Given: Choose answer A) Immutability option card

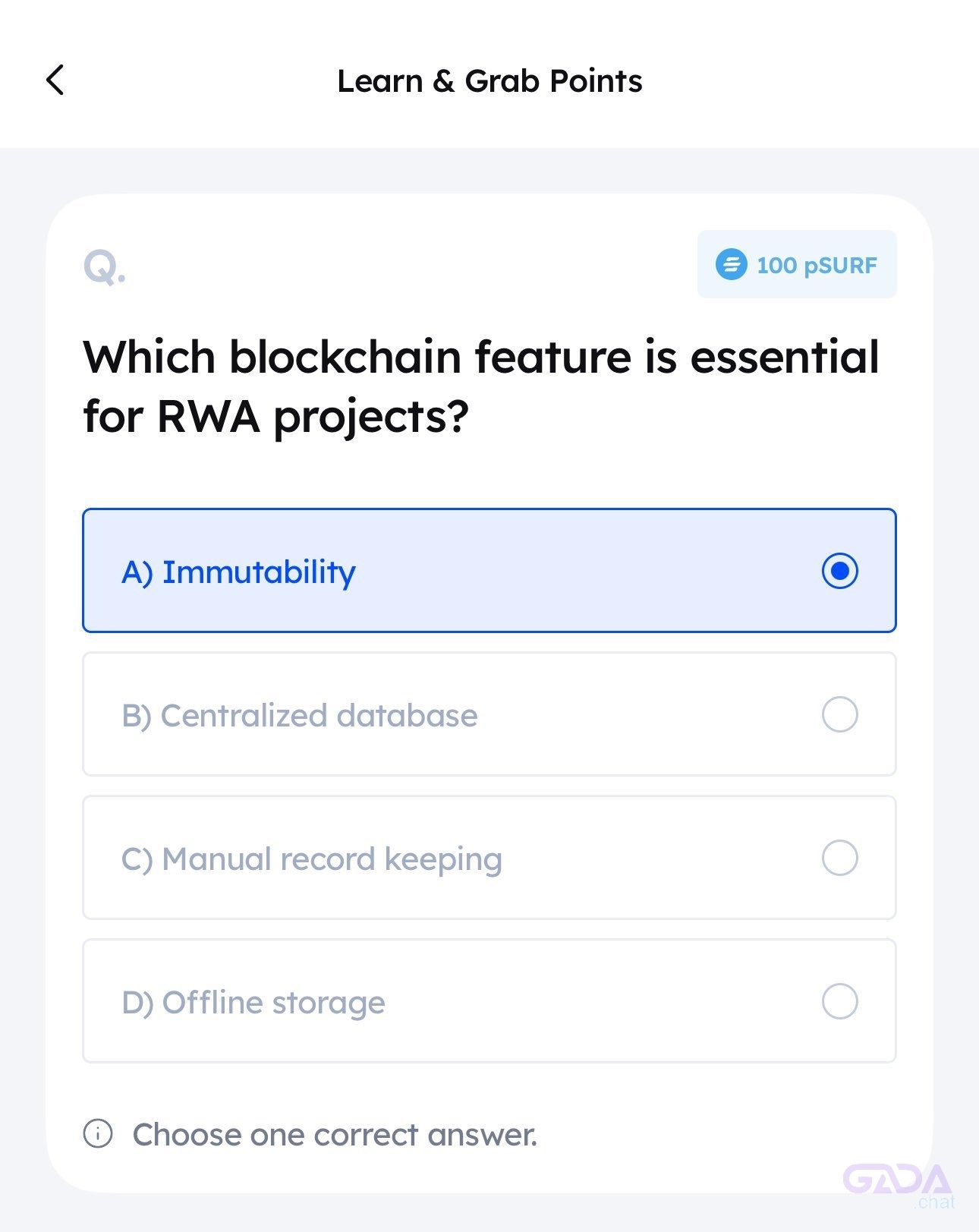Looking at the screenshot, I should (489, 570).
